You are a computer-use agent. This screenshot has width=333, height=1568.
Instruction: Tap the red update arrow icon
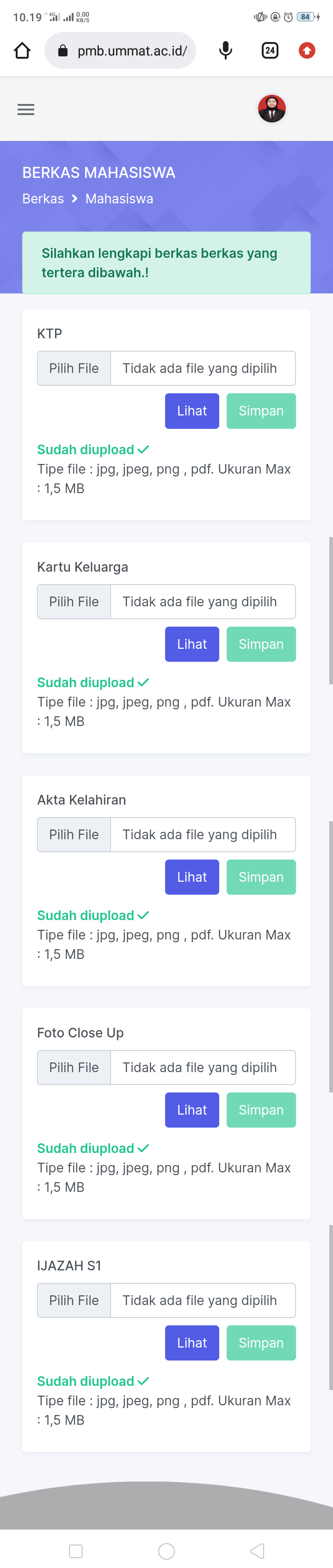point(307,50)
